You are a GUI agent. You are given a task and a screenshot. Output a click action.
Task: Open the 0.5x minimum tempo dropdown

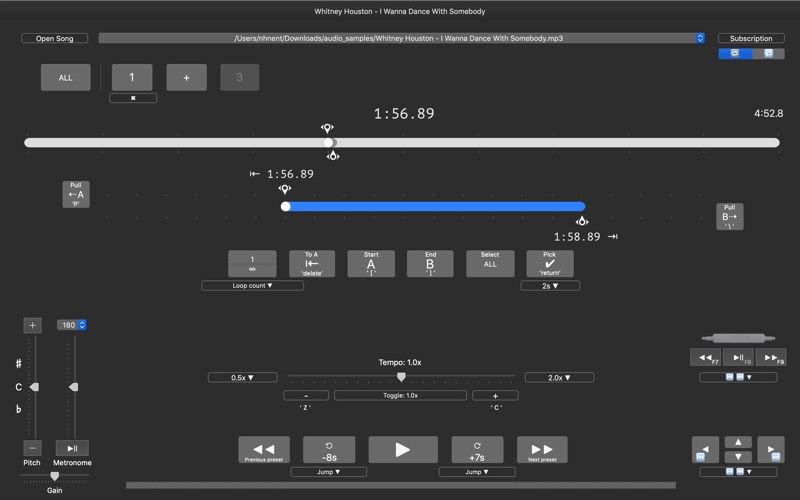click(242, 378)
